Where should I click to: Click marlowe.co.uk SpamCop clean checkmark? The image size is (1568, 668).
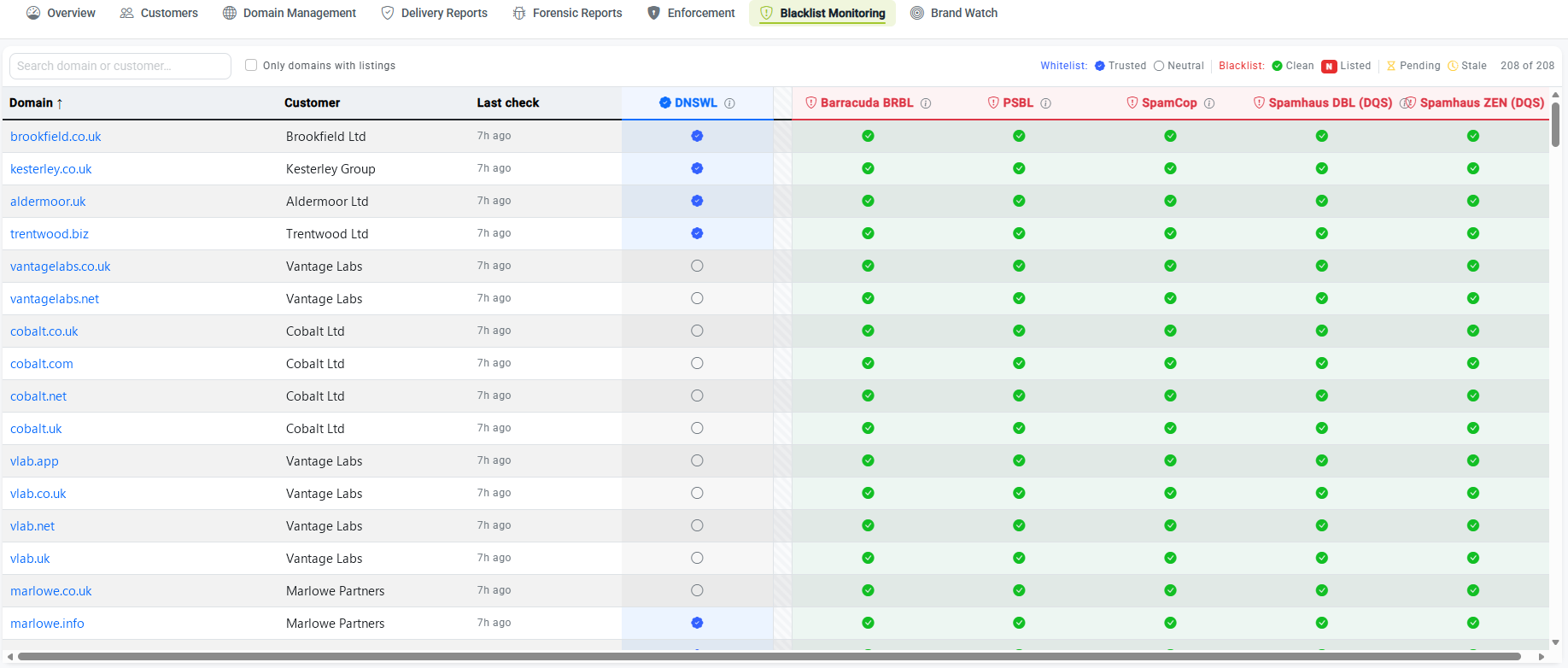click(x=1170, y=590)
